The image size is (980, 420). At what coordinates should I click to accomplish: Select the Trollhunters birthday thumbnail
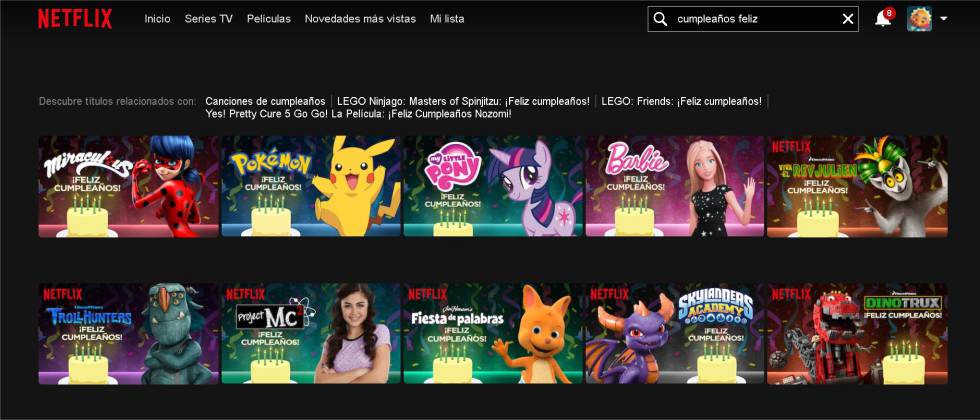click(129, 334)
